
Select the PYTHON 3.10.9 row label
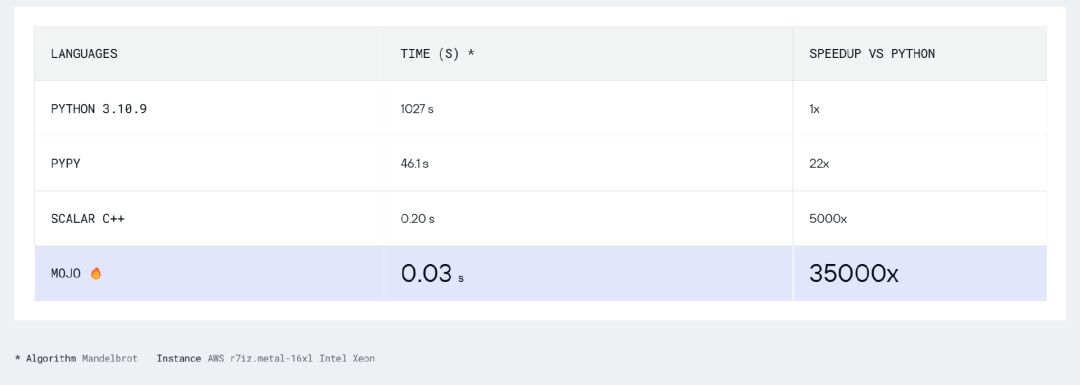coord(98,109)
